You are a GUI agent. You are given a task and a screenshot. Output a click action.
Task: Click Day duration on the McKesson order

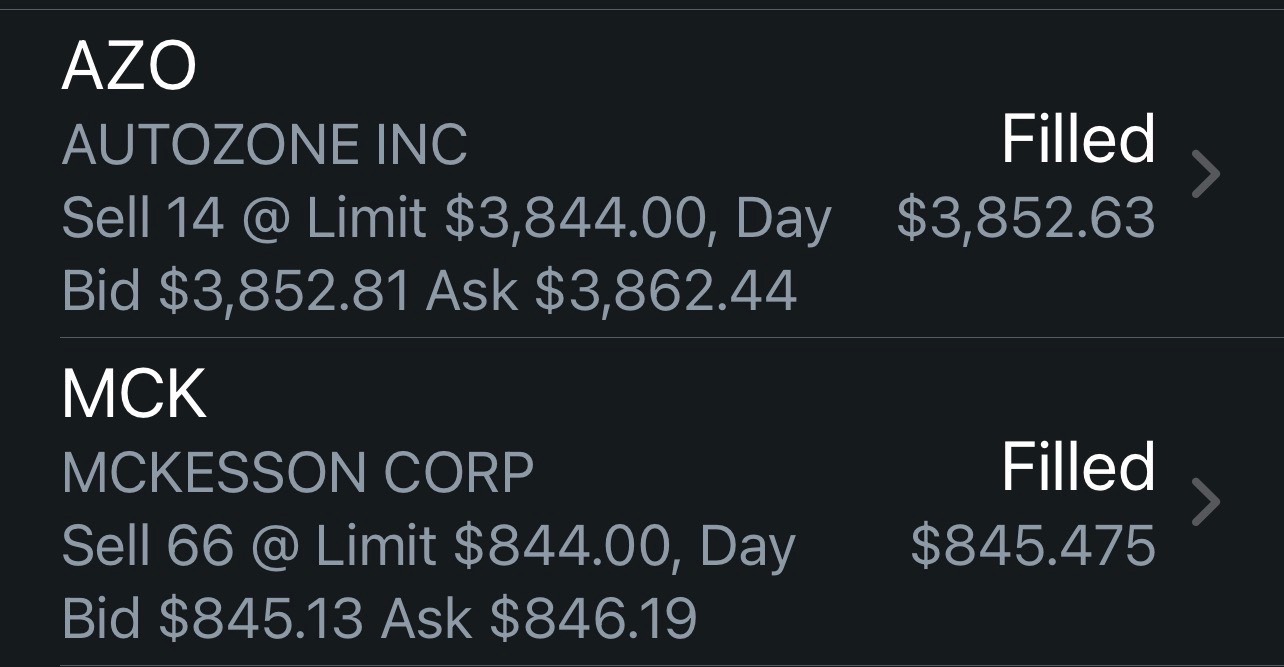click(747, 546)
